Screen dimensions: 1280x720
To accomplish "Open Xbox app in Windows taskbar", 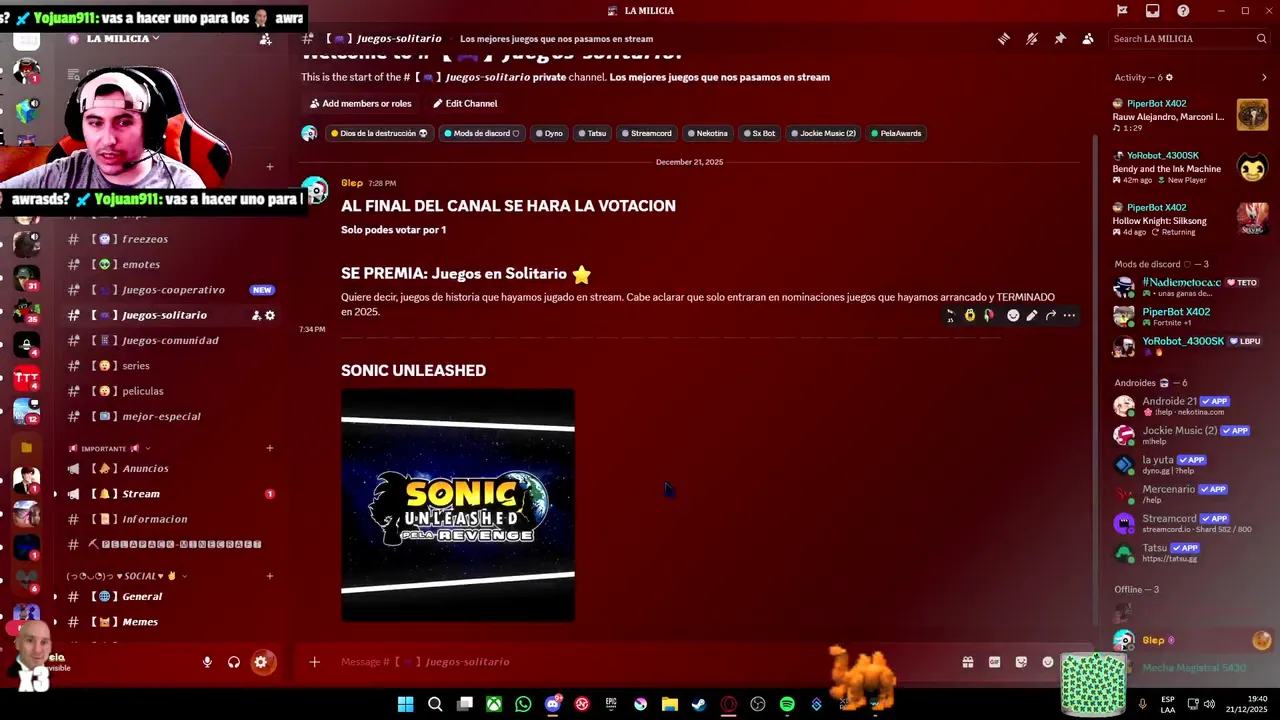I will pos(494,704).
